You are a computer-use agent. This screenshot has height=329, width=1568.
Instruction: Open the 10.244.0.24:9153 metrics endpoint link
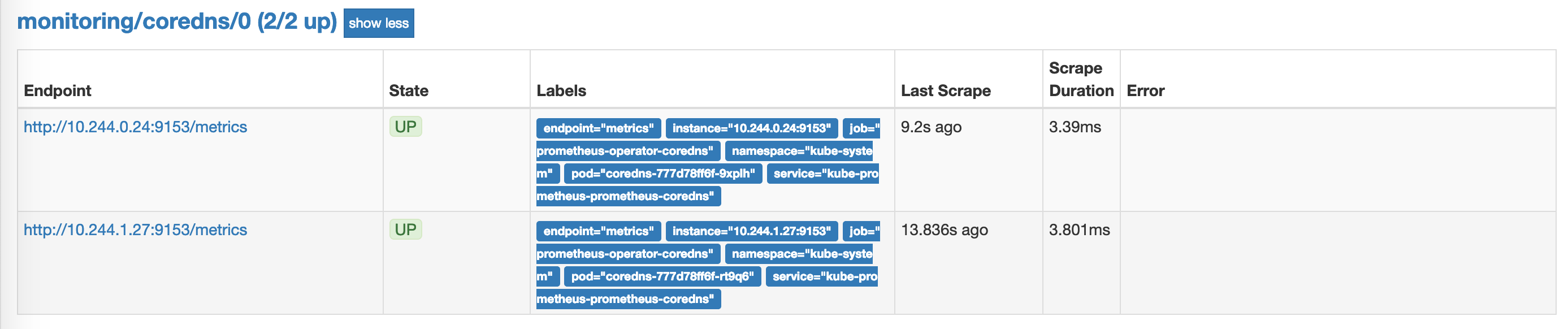click(x=135, y=127)
